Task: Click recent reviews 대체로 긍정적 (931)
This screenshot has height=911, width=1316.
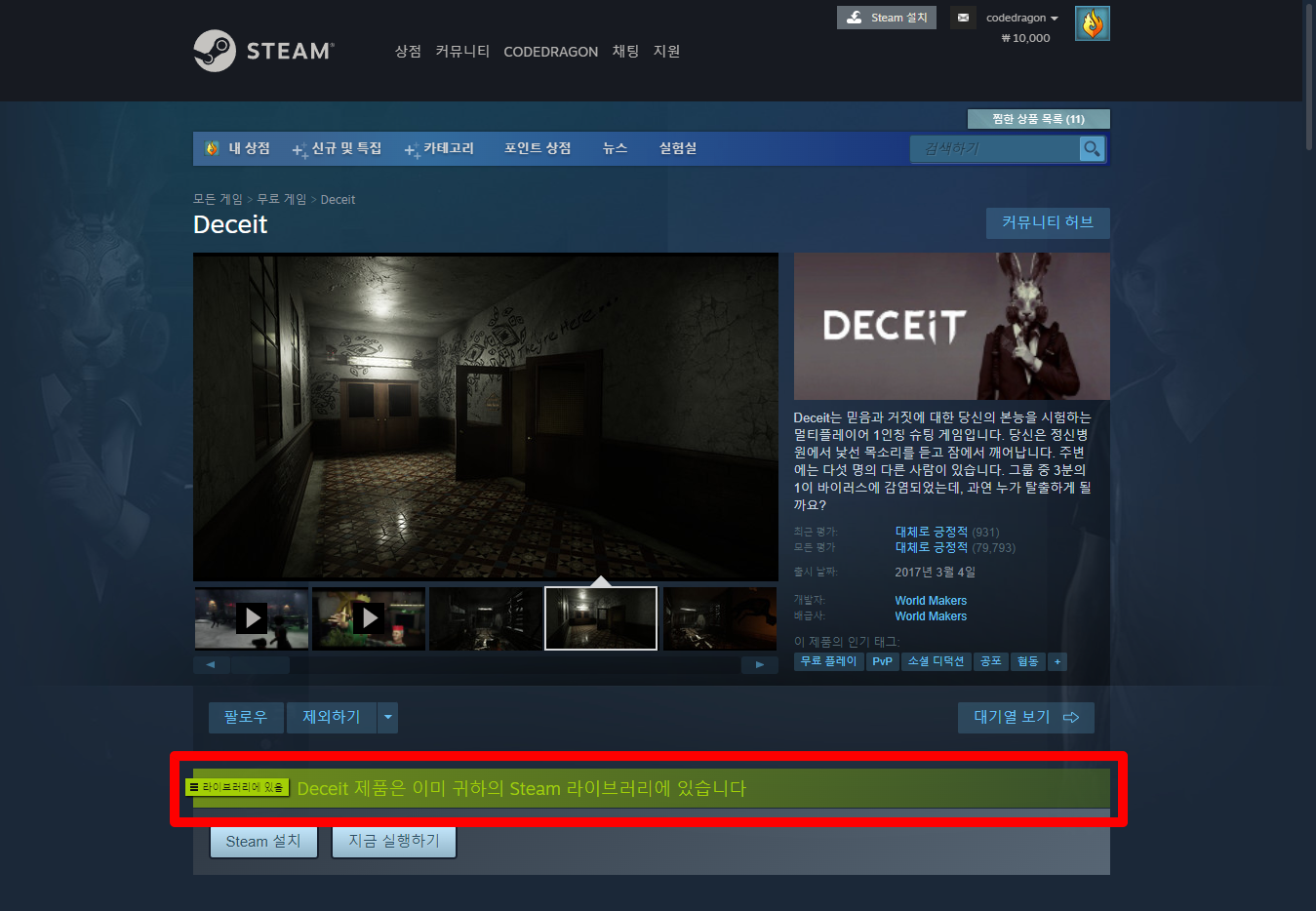Action: [947, 532]
